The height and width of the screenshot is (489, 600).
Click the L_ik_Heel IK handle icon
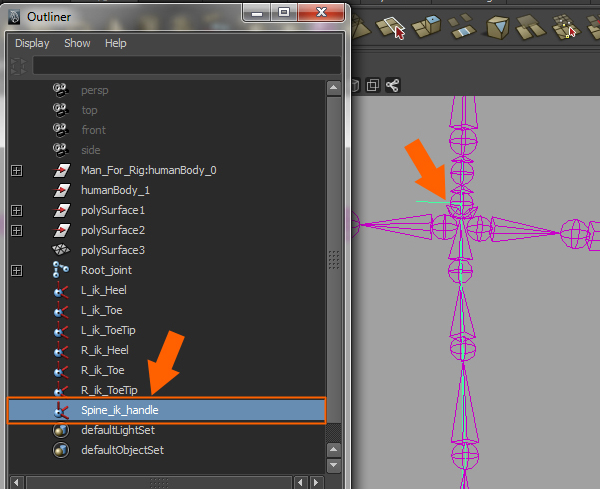click(x=61, y=290)
